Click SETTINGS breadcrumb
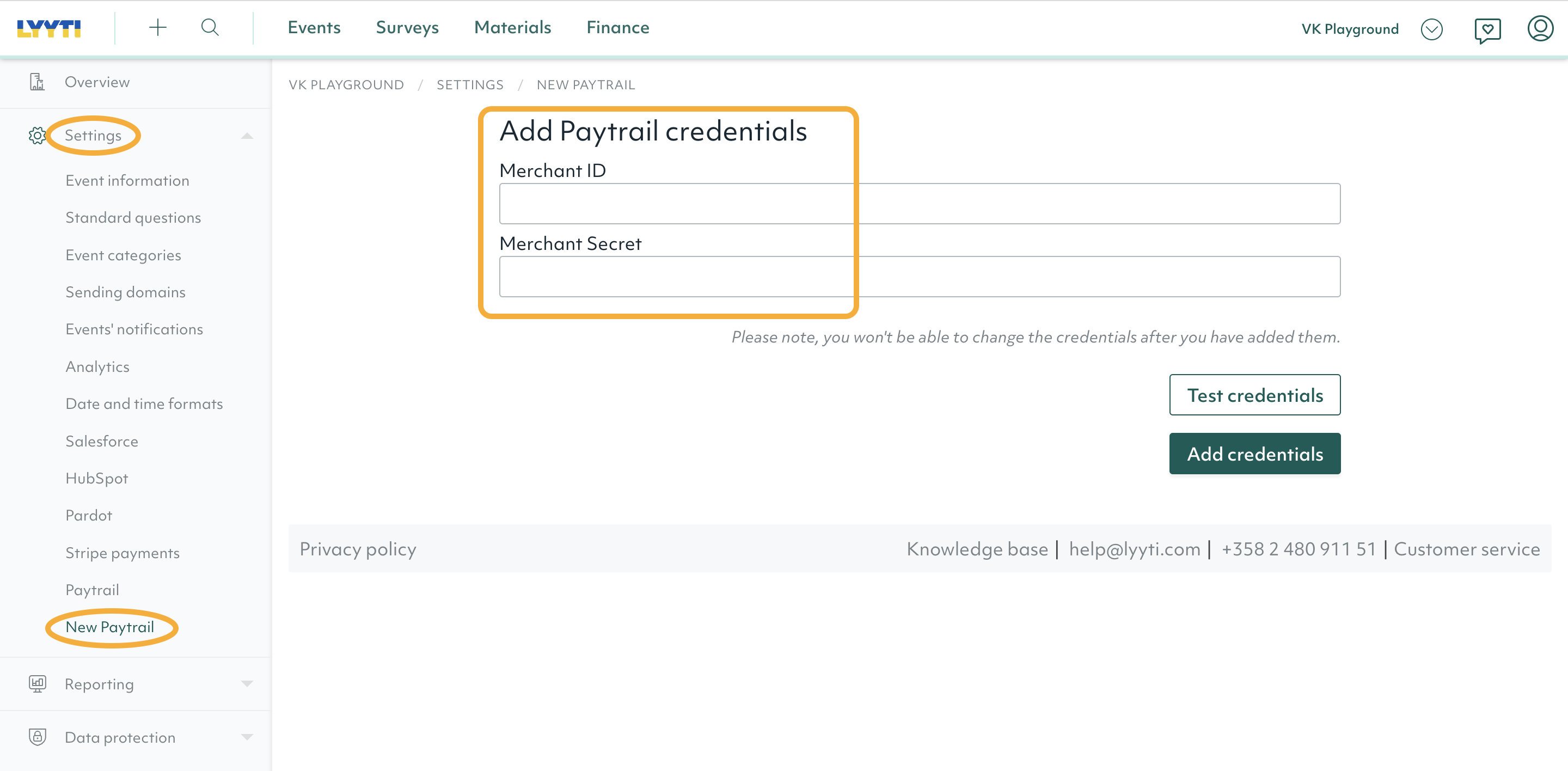 [470, 84]
